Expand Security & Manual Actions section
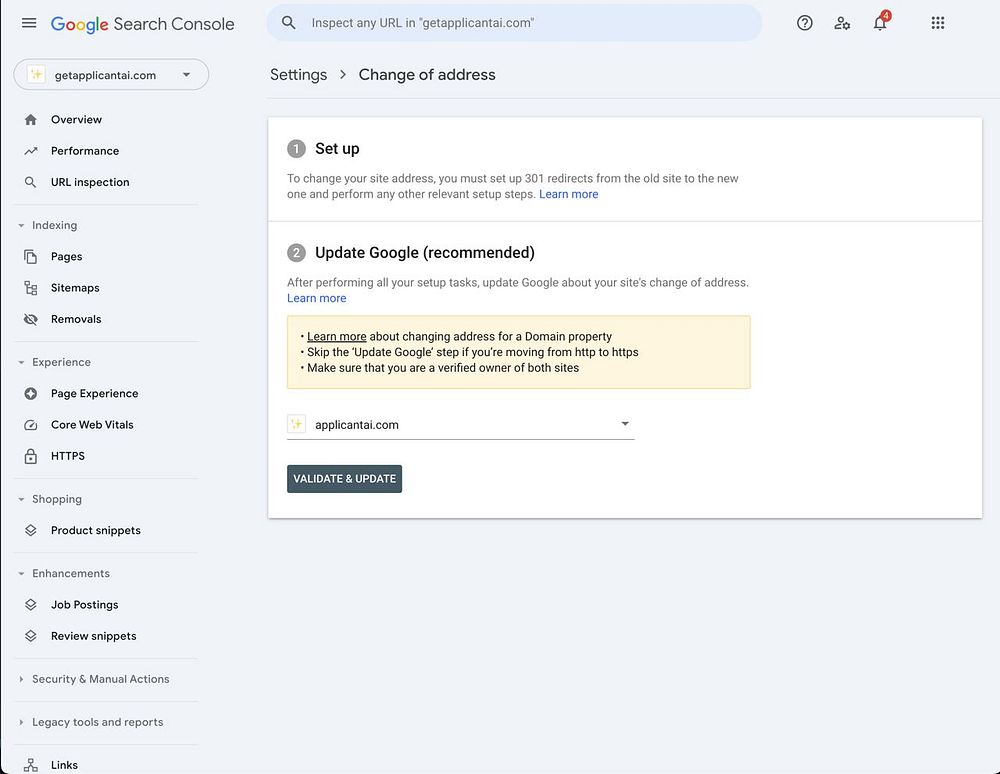Viewport: 1000px width, 774px height. click(22, 679)
